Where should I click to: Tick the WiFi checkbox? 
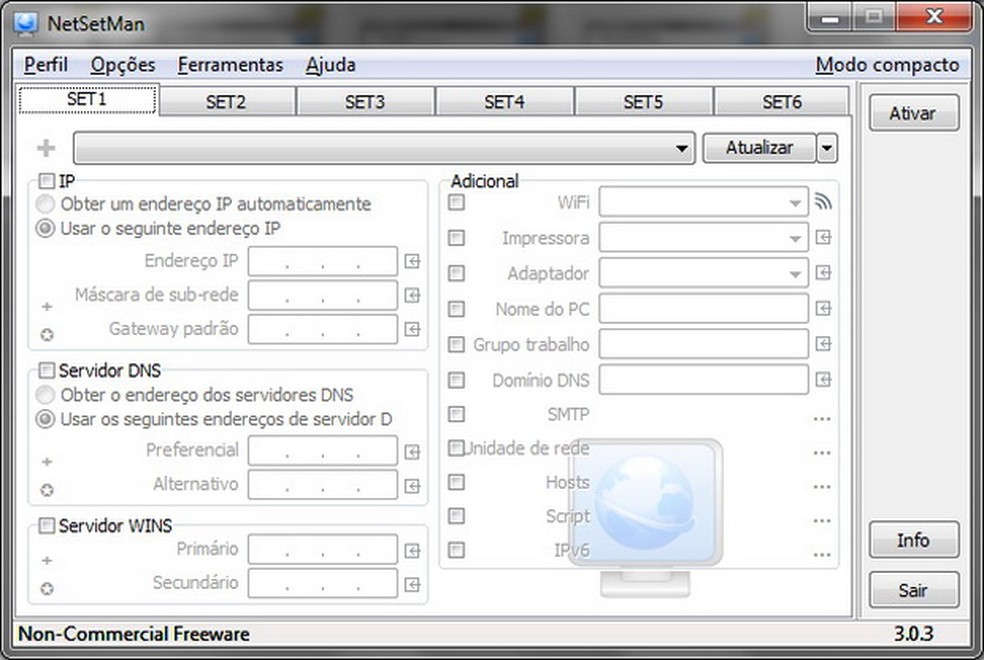pyautogui.click(x=456, y=202)
